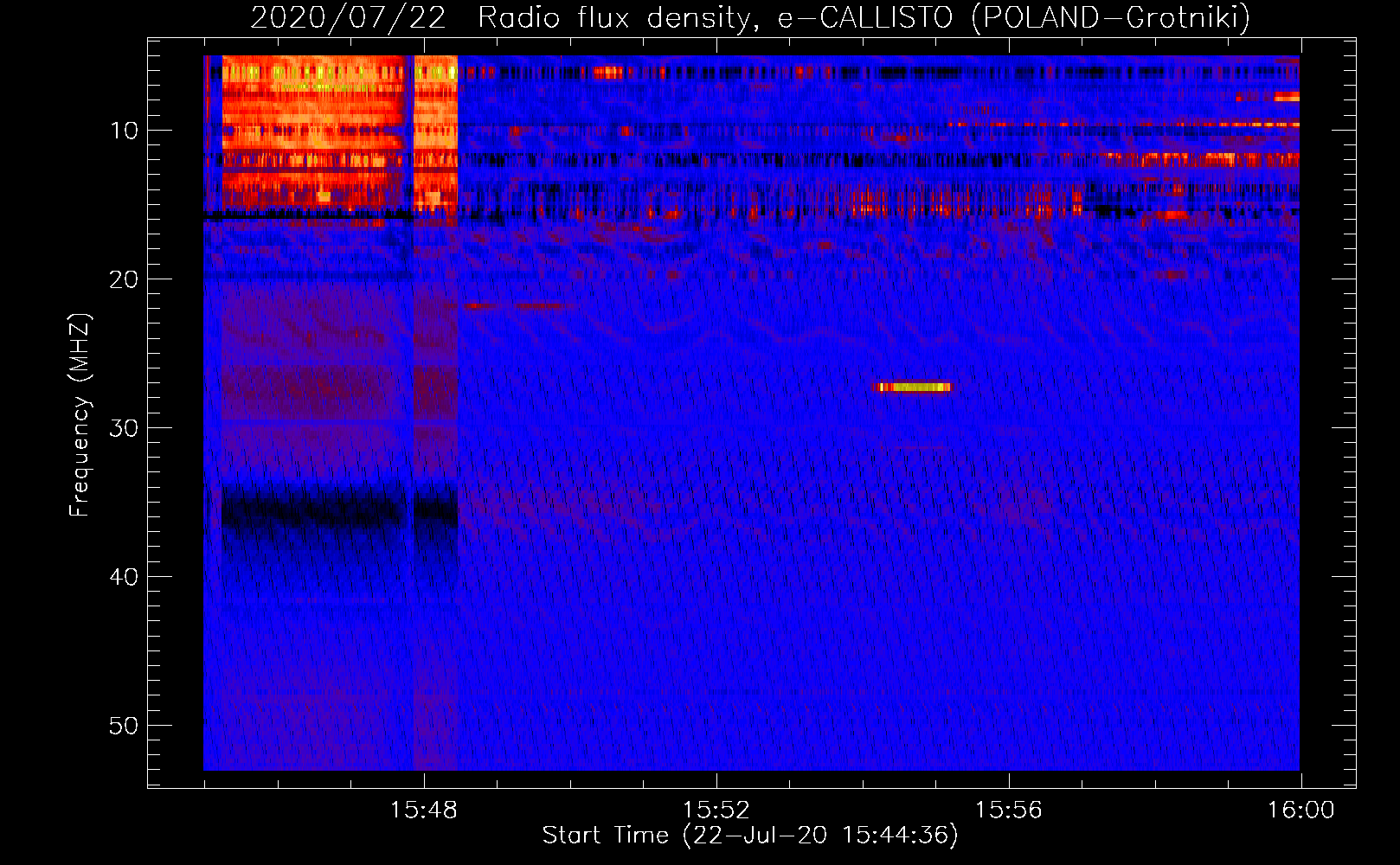Image resolution: width=1400 pixels, height=865 pixels.
Task: Click the "10" frequency tick label
Action: pos(125,131)
